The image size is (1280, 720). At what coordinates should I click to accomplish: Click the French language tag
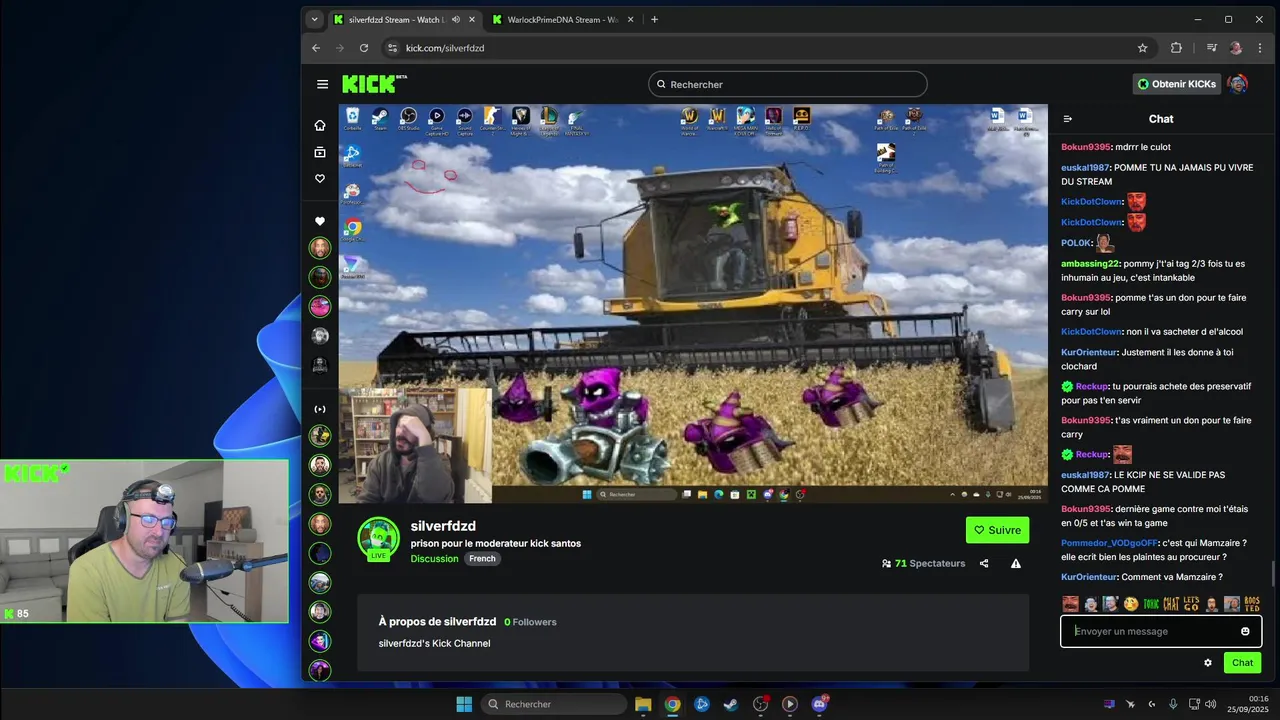pyautogui.click(x=482, y=558)
